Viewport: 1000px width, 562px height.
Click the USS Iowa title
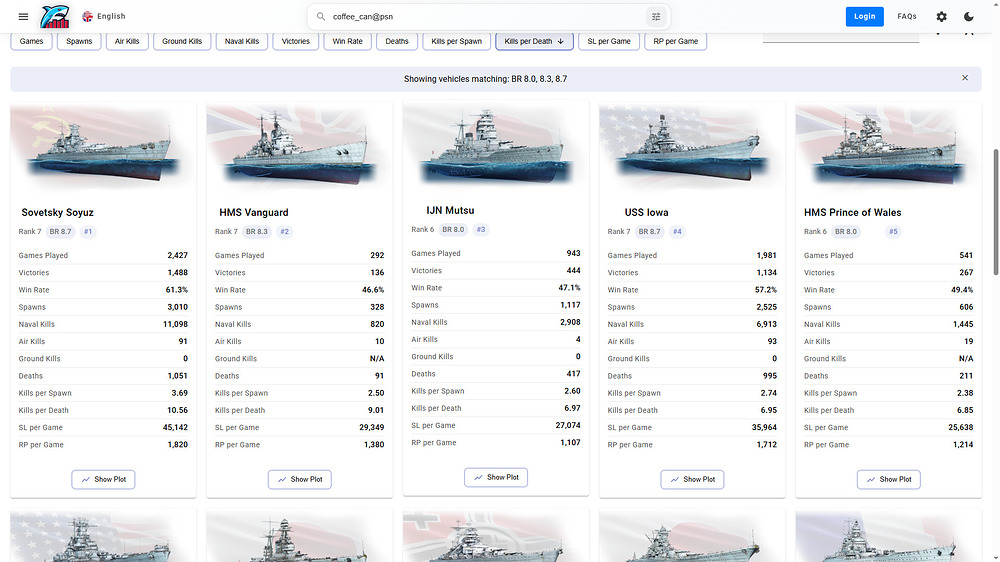647,212
